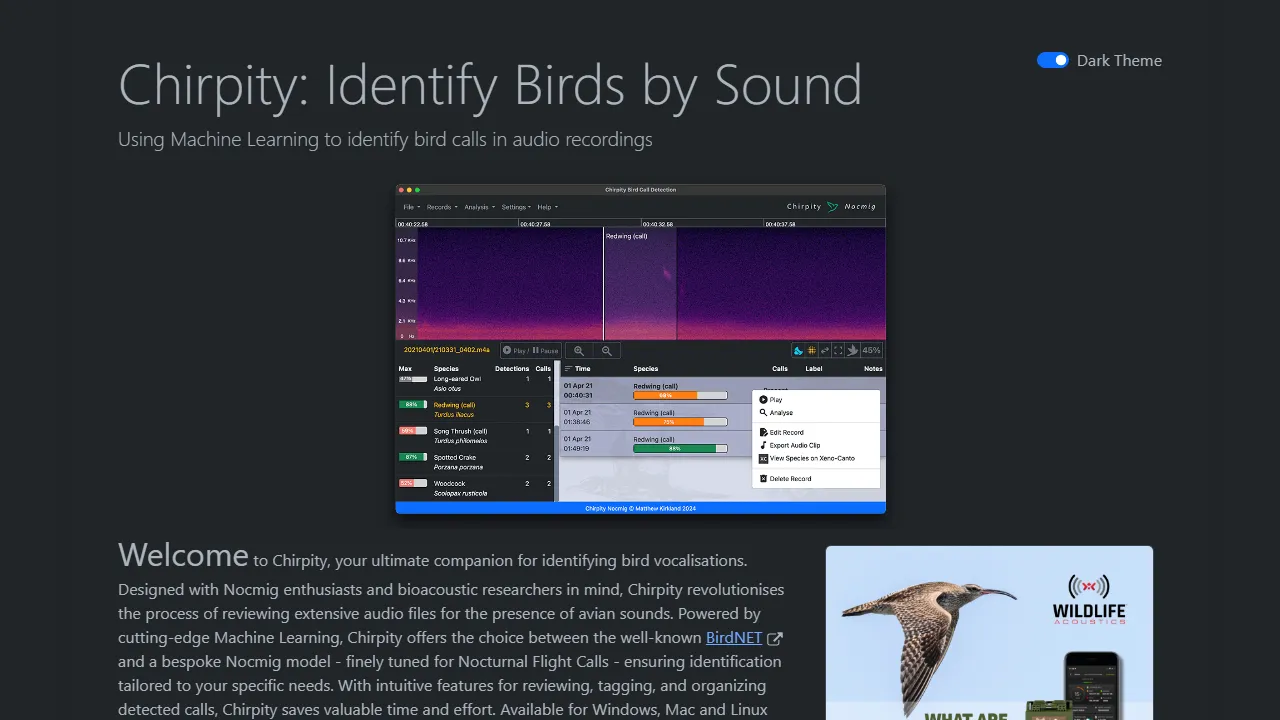Screen dimensions: 1280x720
Task: Toggle the spectrogram grid icon
Action: [x=811, y=350]
